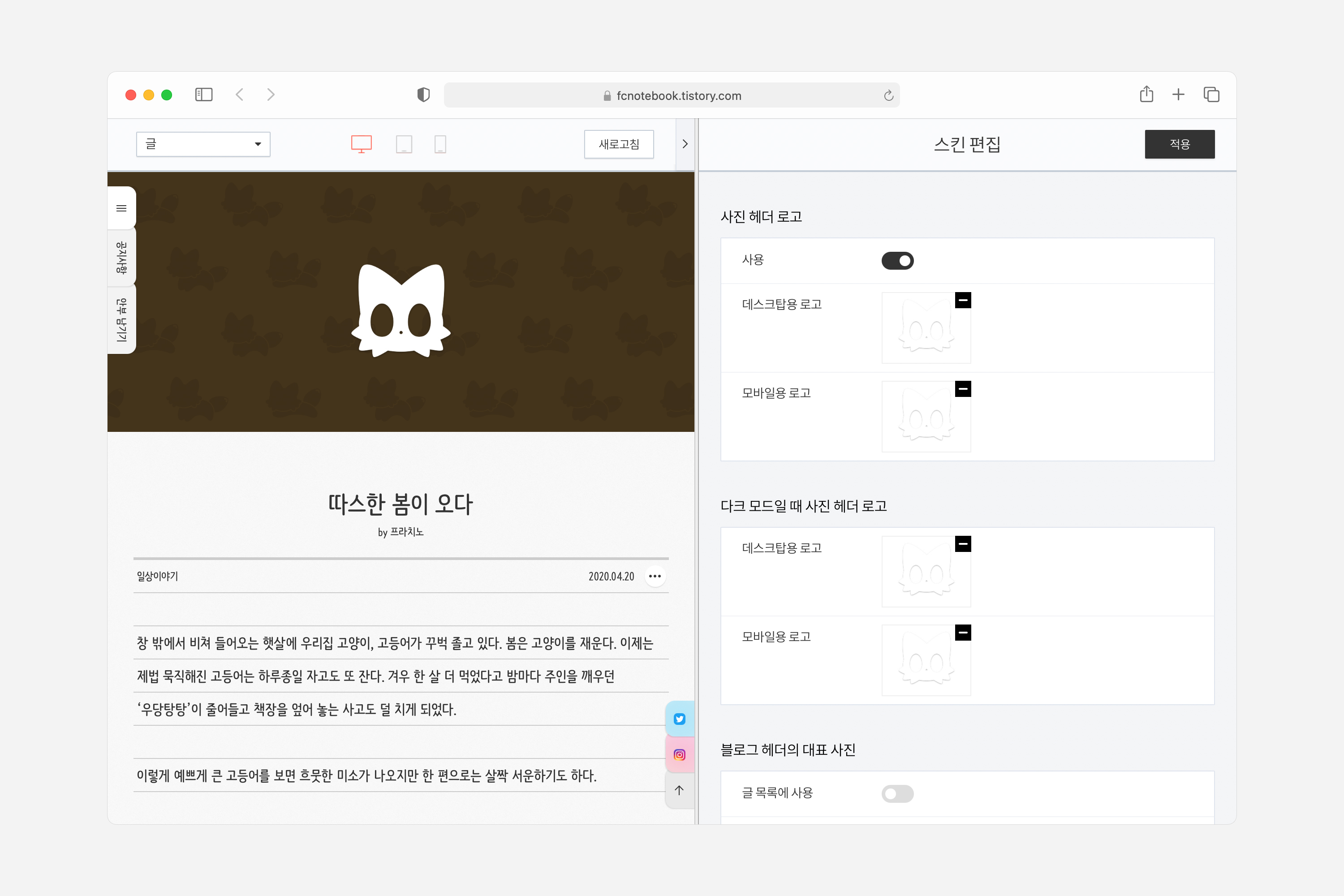Image resolution: width=1344 pixels, height=896 pixels.
Task: Switch to desktop preview mode
Action: tap(361, 144)
